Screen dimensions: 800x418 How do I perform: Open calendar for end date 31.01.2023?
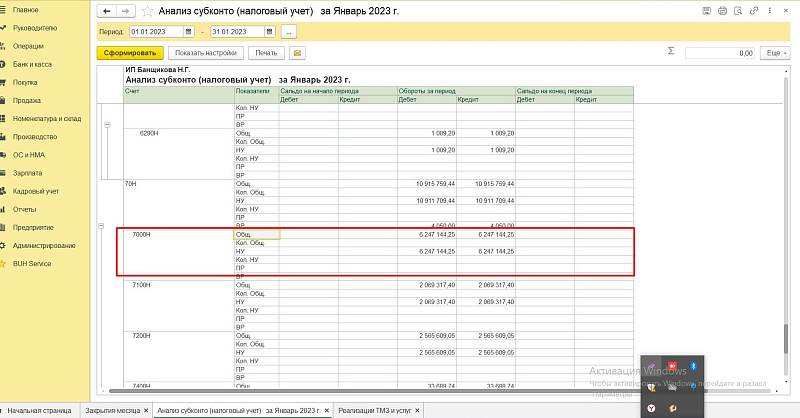click(270, 31)
